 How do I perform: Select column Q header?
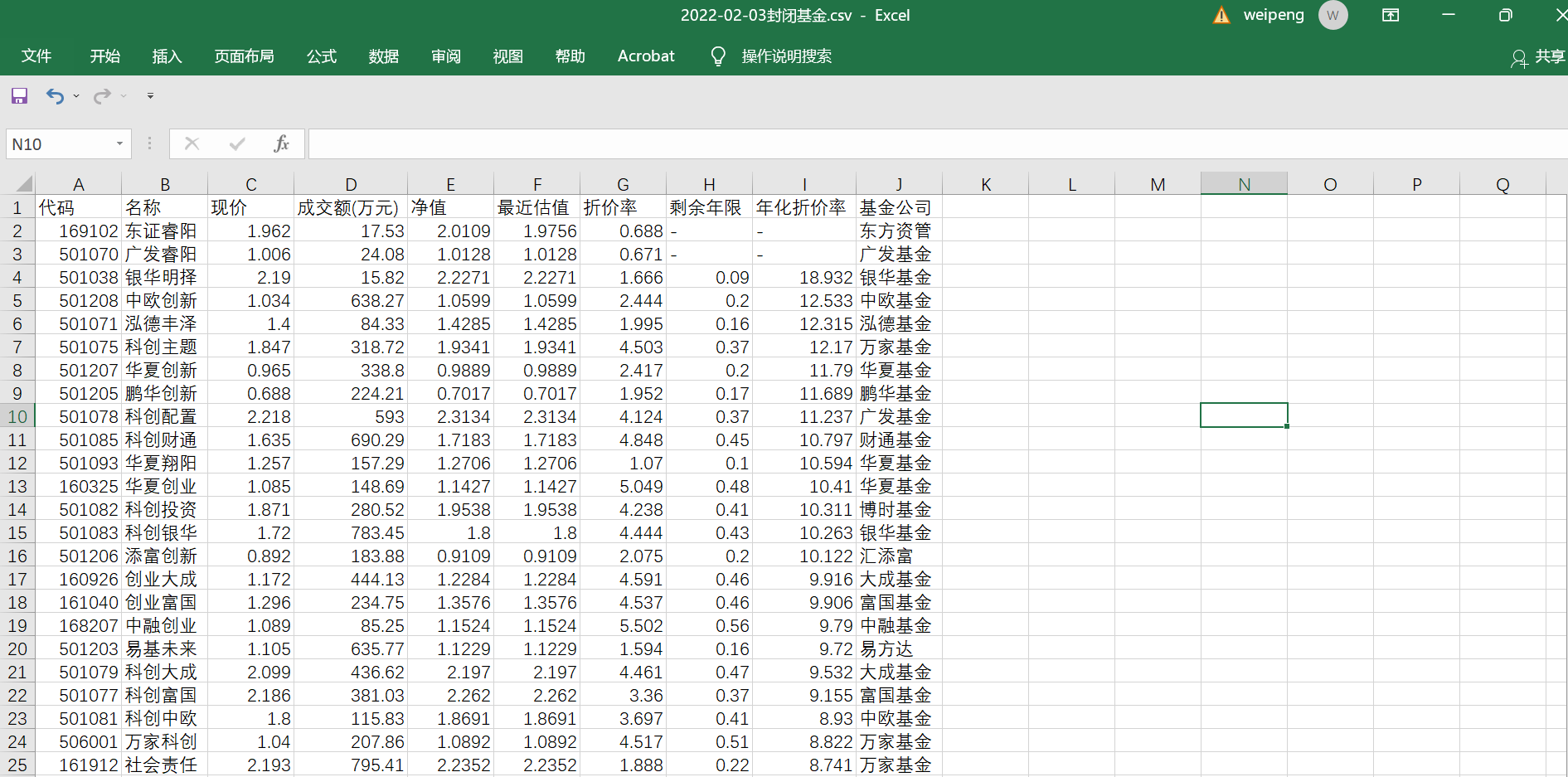(1502, 184)
